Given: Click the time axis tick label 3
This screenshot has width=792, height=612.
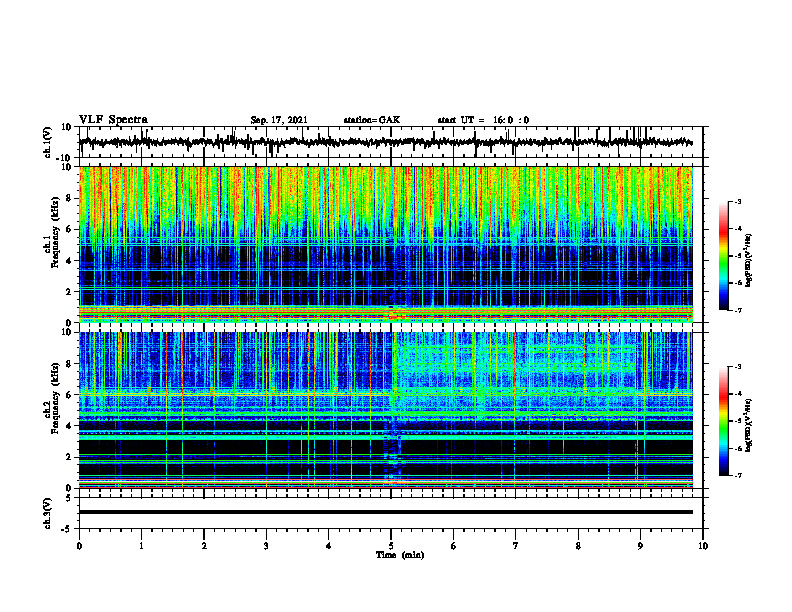Looking at the screenshot, I should click(x=266, y=546).
